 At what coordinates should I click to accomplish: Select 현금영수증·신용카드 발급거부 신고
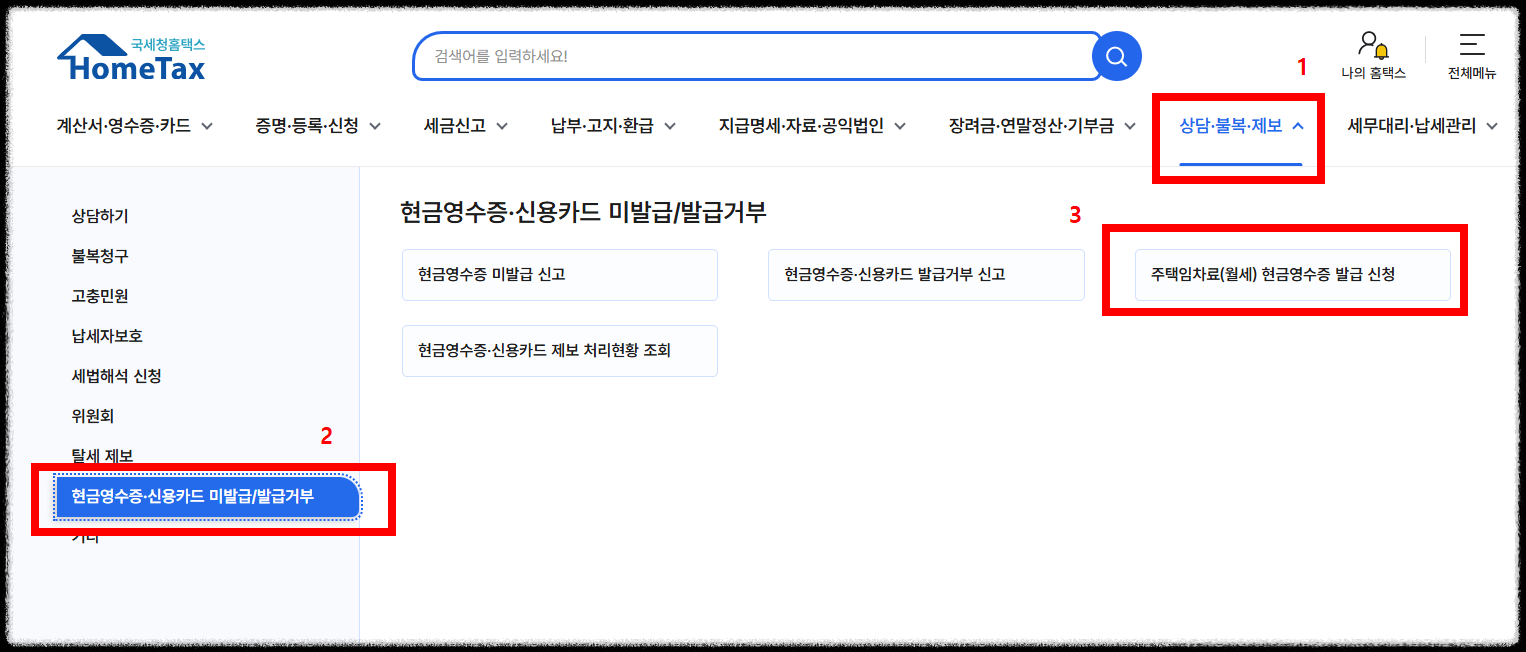pyautogui.click(x=926, y=274)
